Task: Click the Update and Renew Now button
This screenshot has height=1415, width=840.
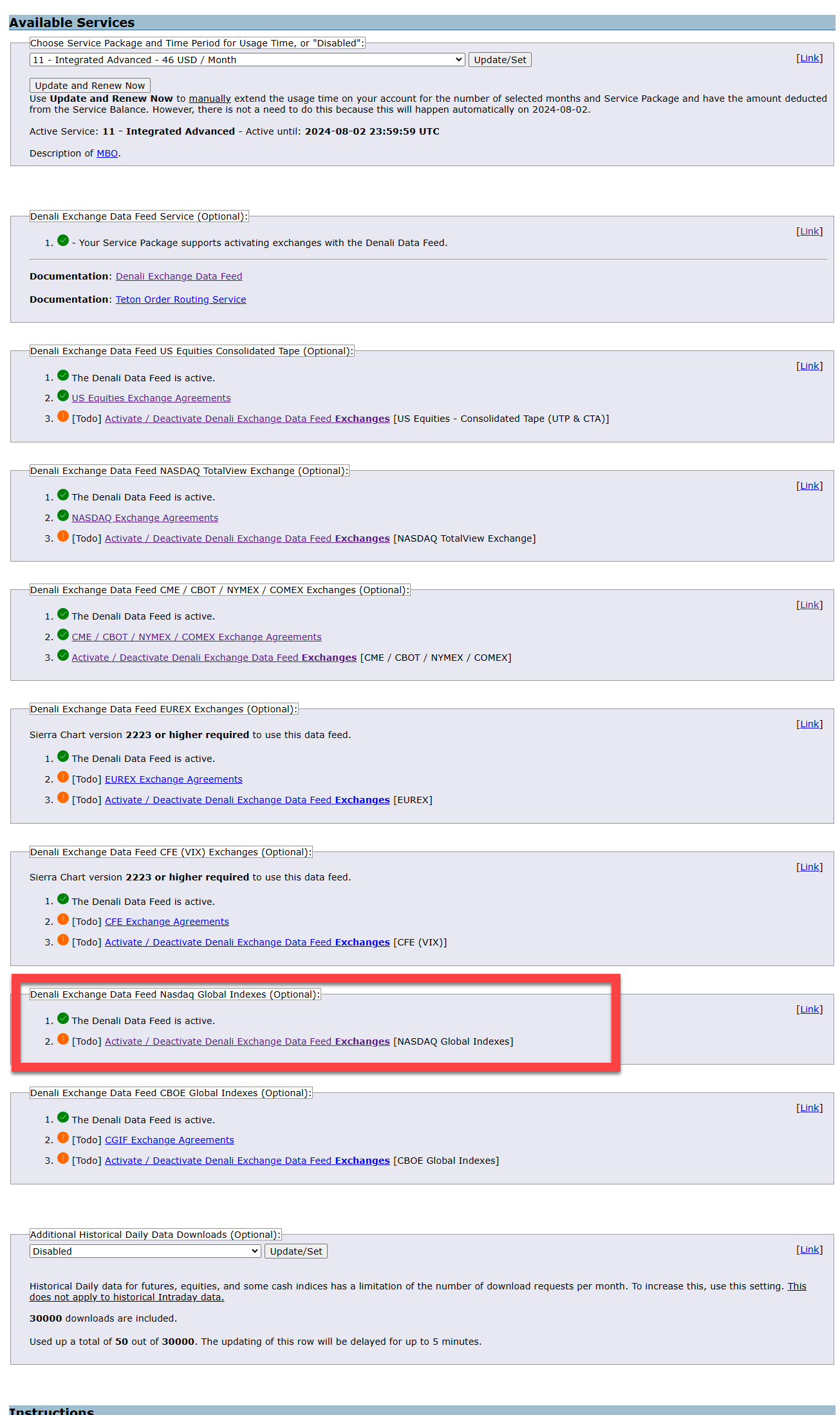Action: point(90,86)
